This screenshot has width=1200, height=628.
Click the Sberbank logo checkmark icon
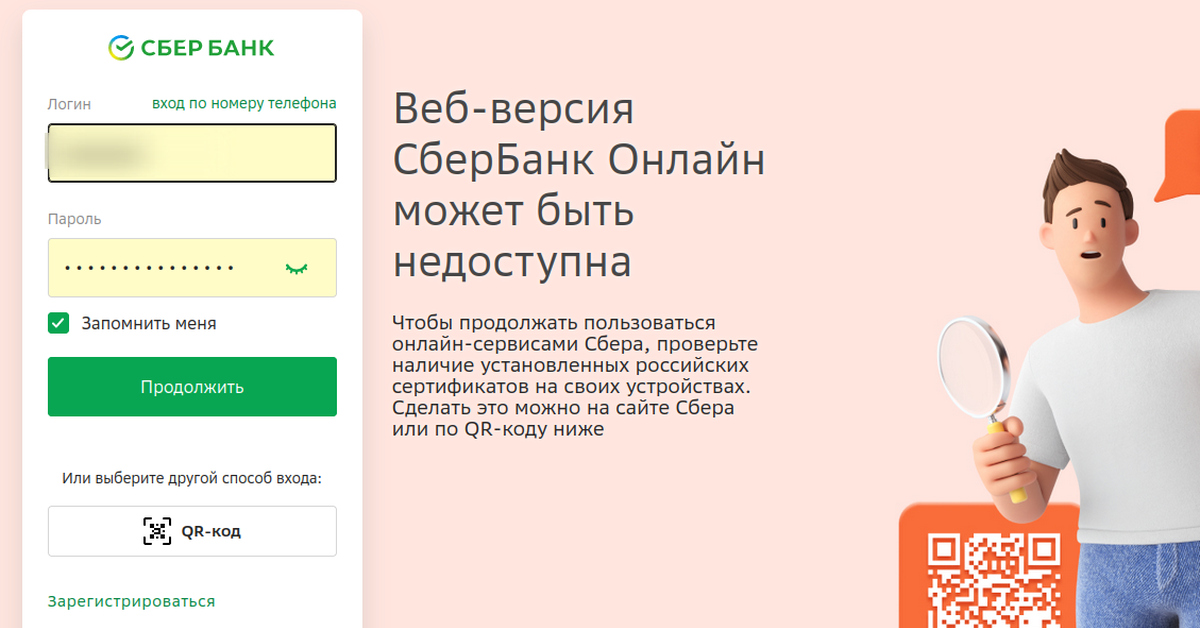click(x=121, y=47)
